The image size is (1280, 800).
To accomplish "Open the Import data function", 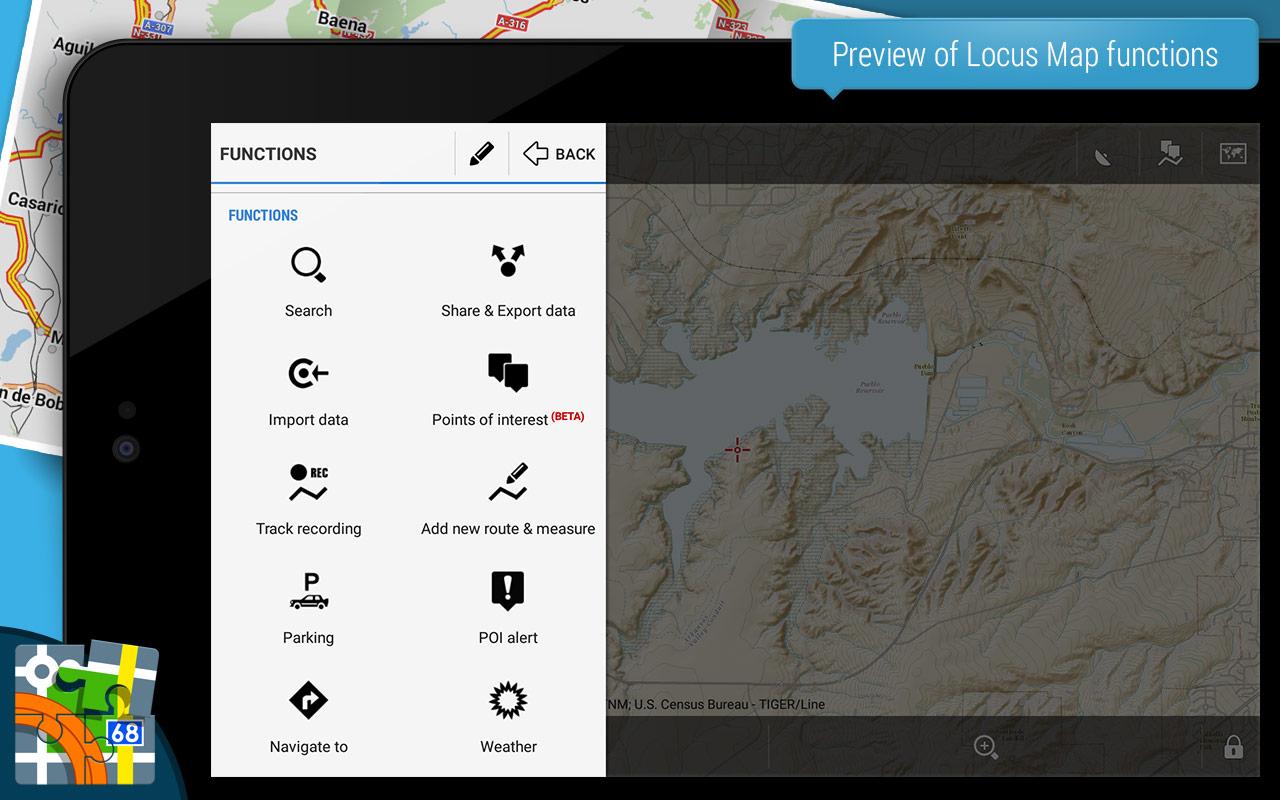I will click(308, 374).
